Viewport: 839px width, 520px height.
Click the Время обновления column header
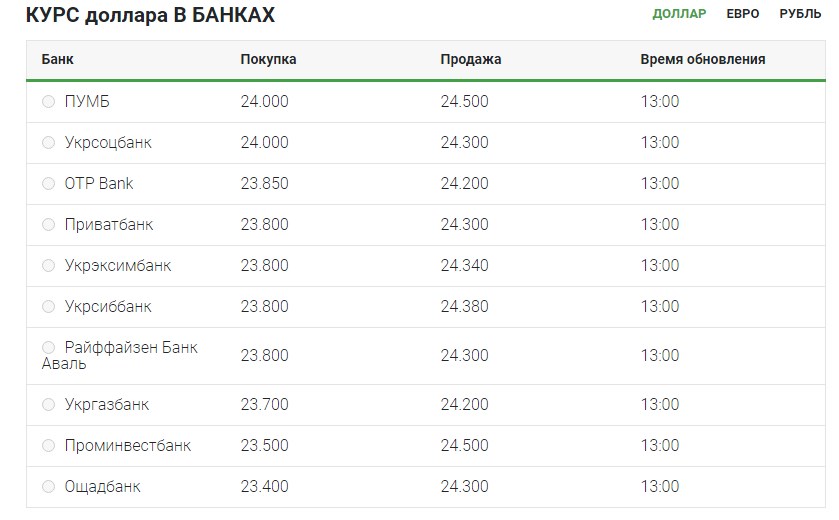702,59
